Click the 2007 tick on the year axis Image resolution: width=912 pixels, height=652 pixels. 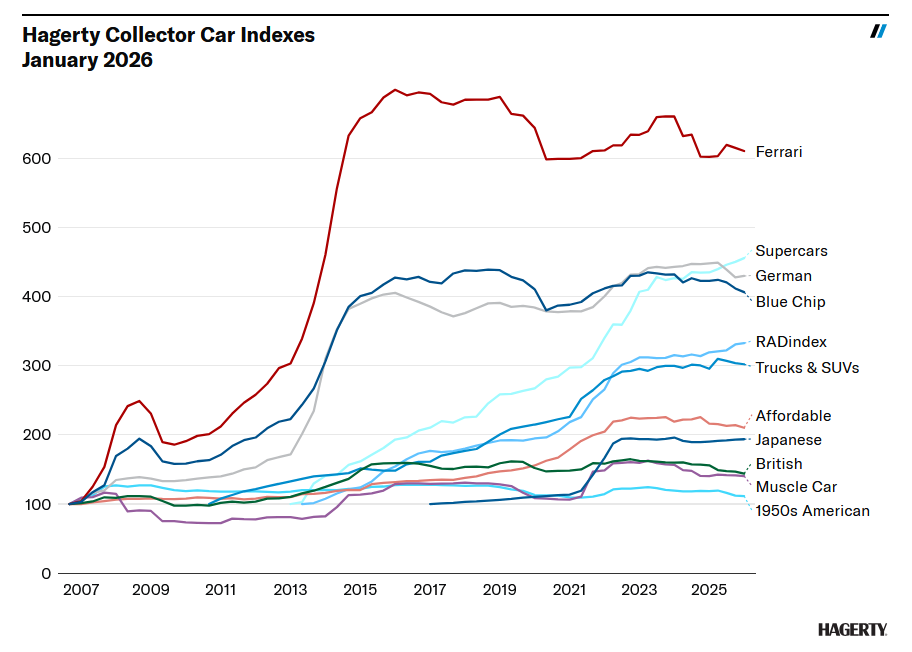pos(79,590)
